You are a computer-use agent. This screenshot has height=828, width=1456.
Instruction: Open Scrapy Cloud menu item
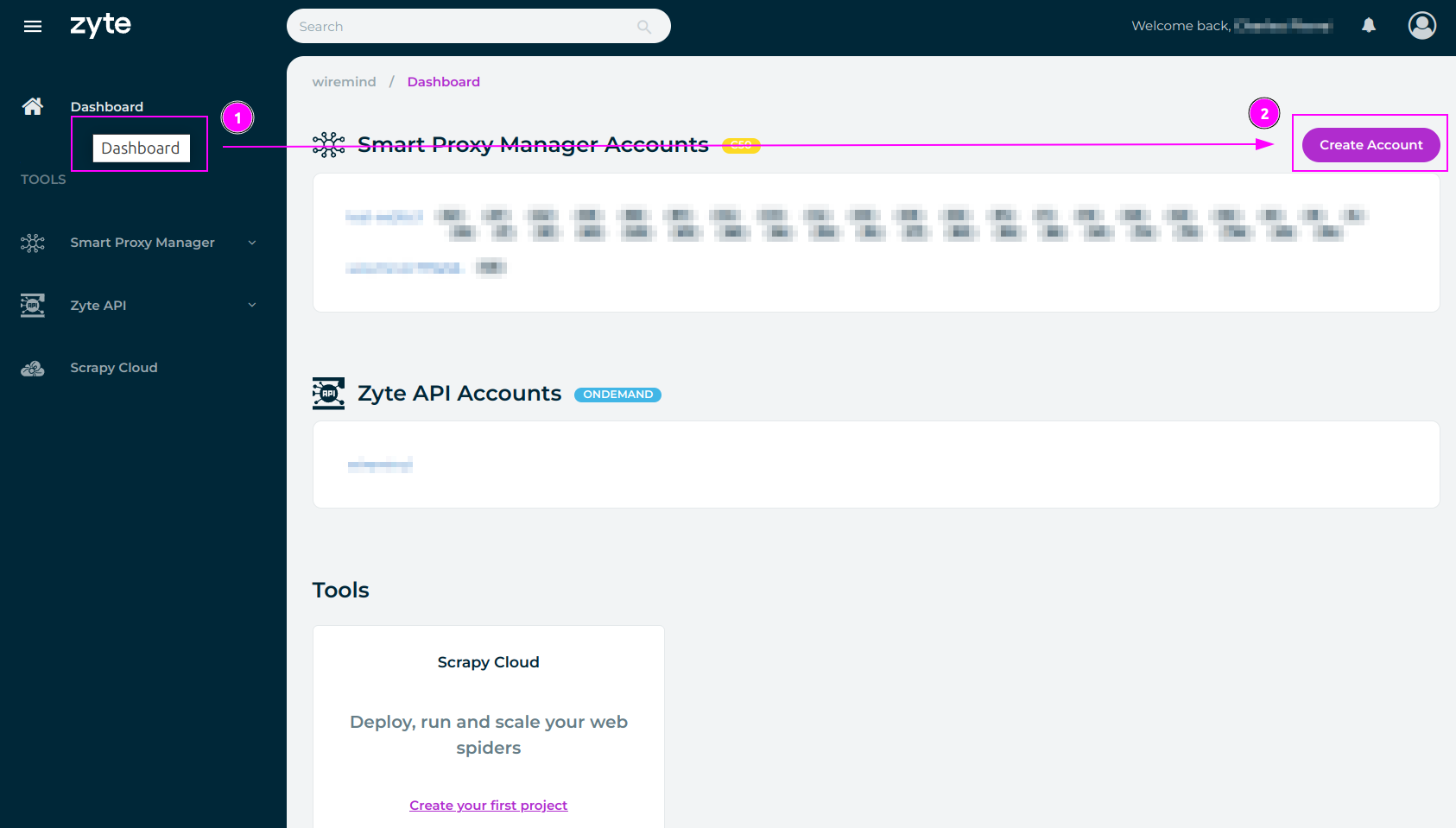tap(114, 368)
